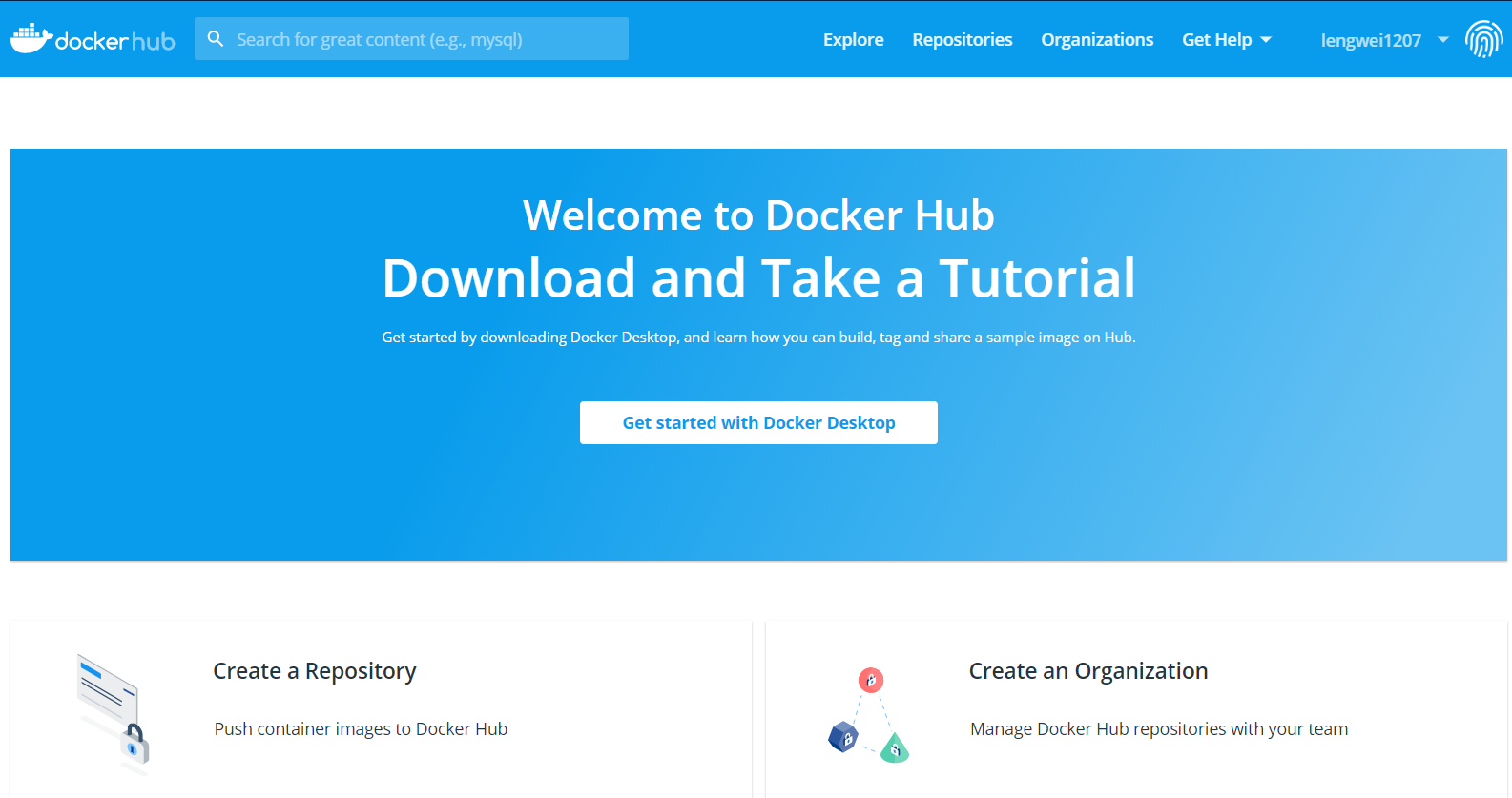Viewport: 1512px width, 798px height.
Task: Click the "Download and Take a Tutorial" heading
Action: 758,278
